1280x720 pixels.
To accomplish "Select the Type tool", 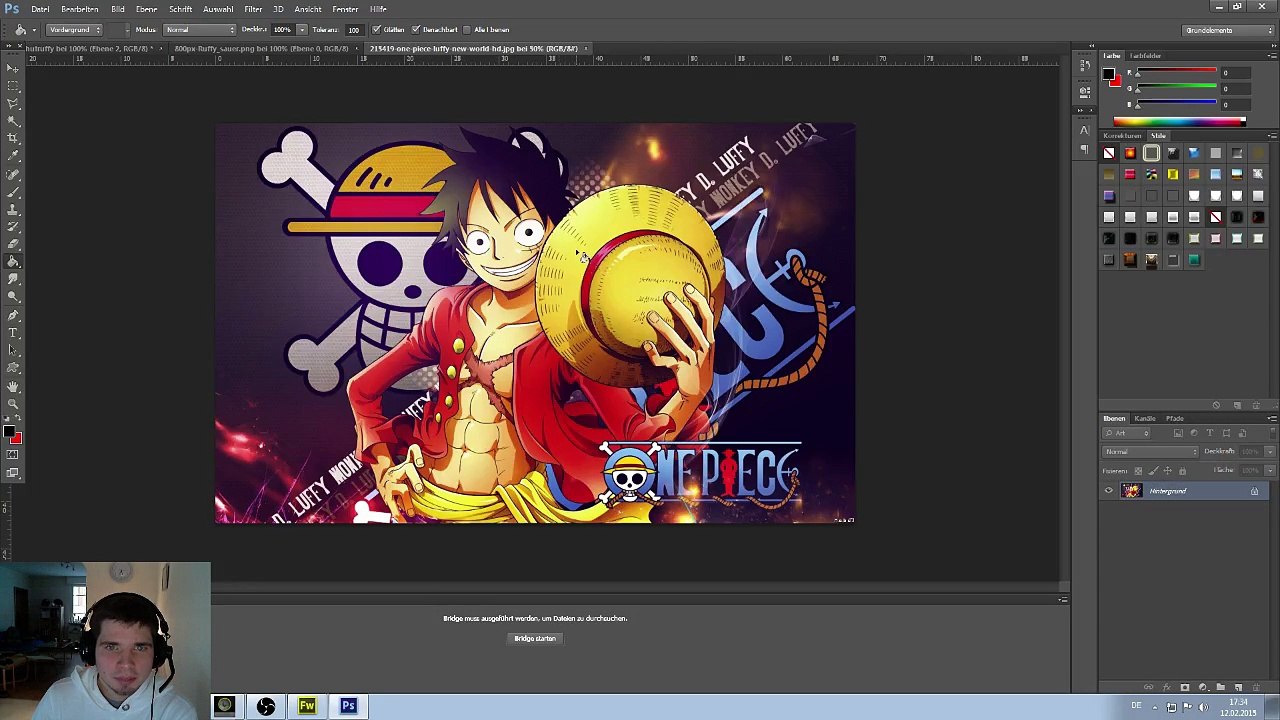I will pyautogui.click(x=12, y=332).
